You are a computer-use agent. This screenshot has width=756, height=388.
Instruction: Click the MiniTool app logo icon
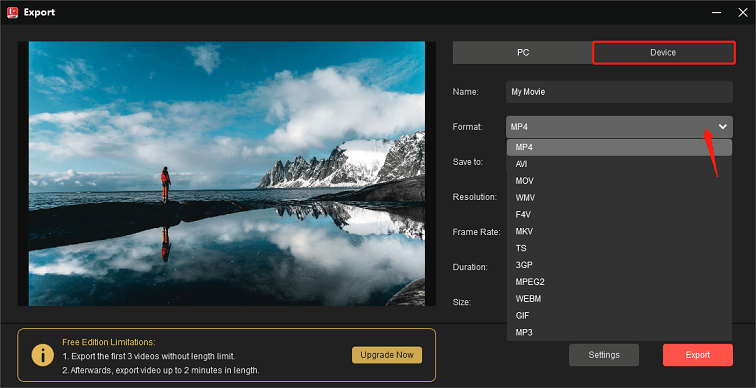tap(13, 12)
